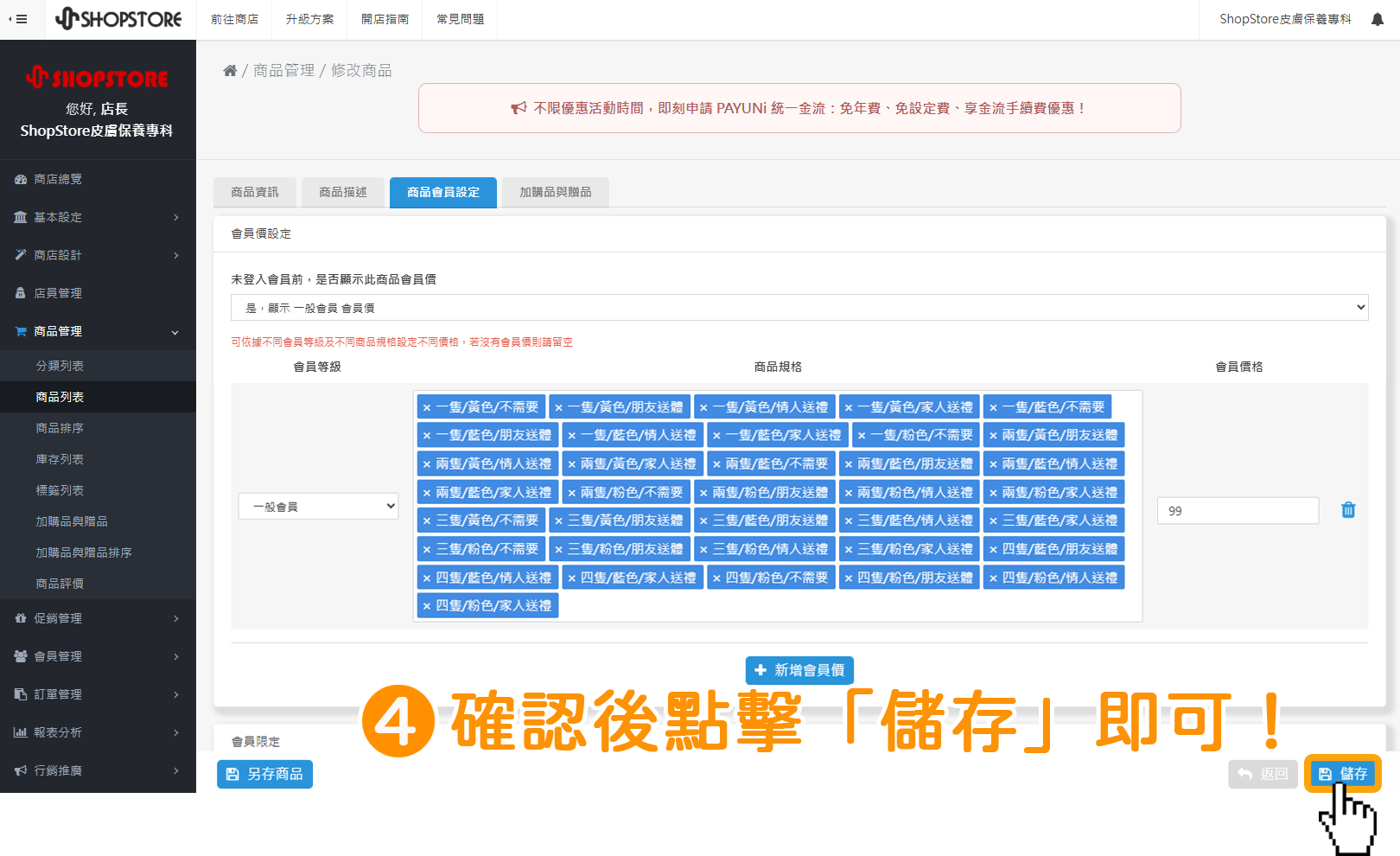Select the member price input showing 99
This screenshot has width=1400, height=856.
click(1238, 510)
